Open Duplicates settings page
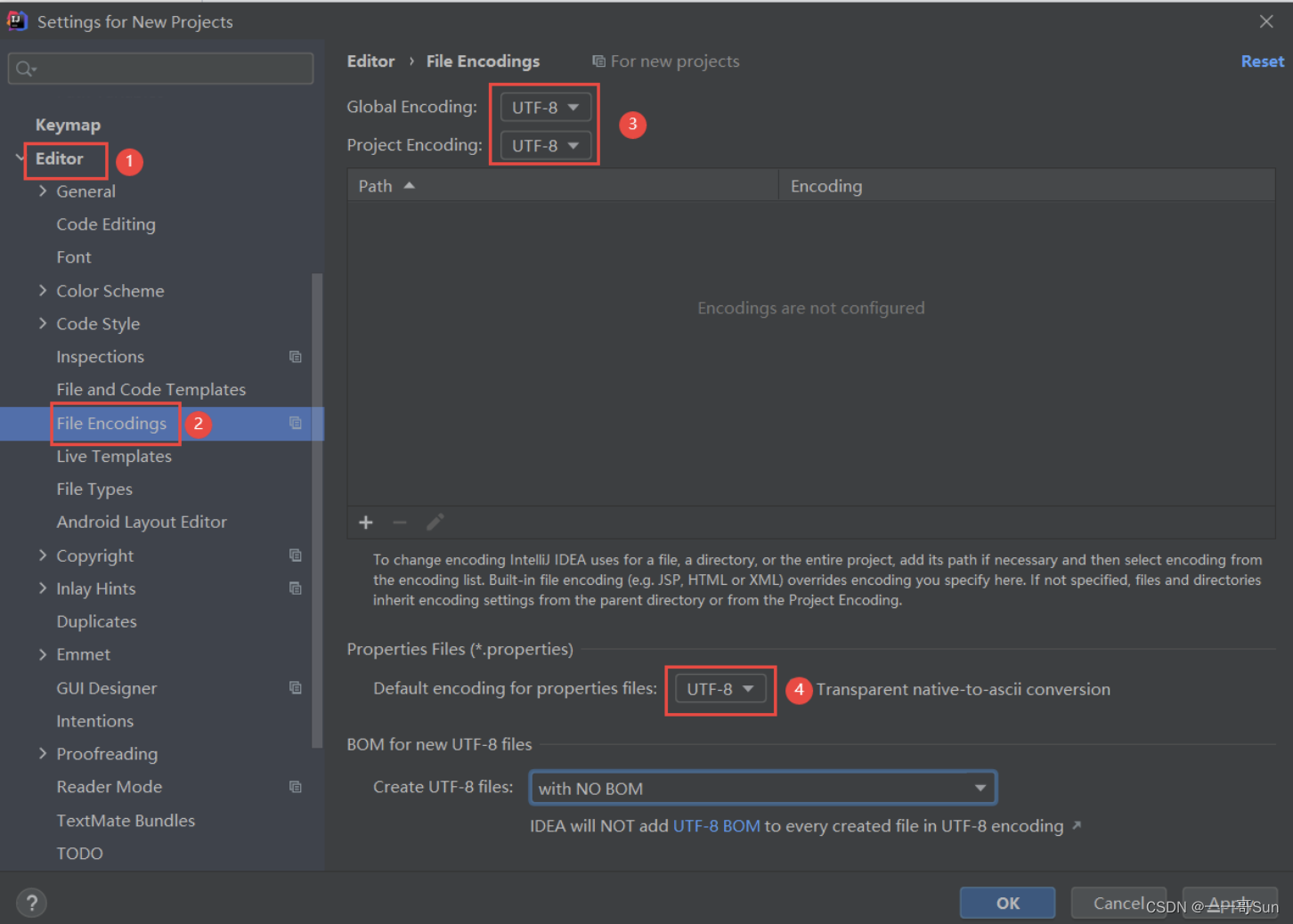Image resolution: width=1293 pixels, height=924 pixels. pyautogui.click(x=96, y=621)
